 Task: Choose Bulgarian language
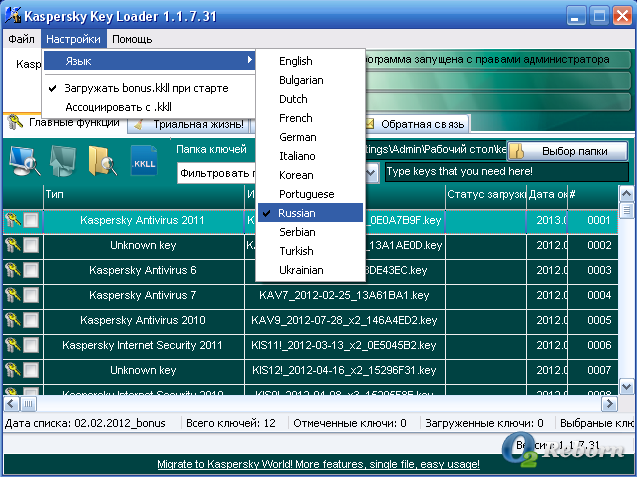pyautogui.click(x=310, y=80)
